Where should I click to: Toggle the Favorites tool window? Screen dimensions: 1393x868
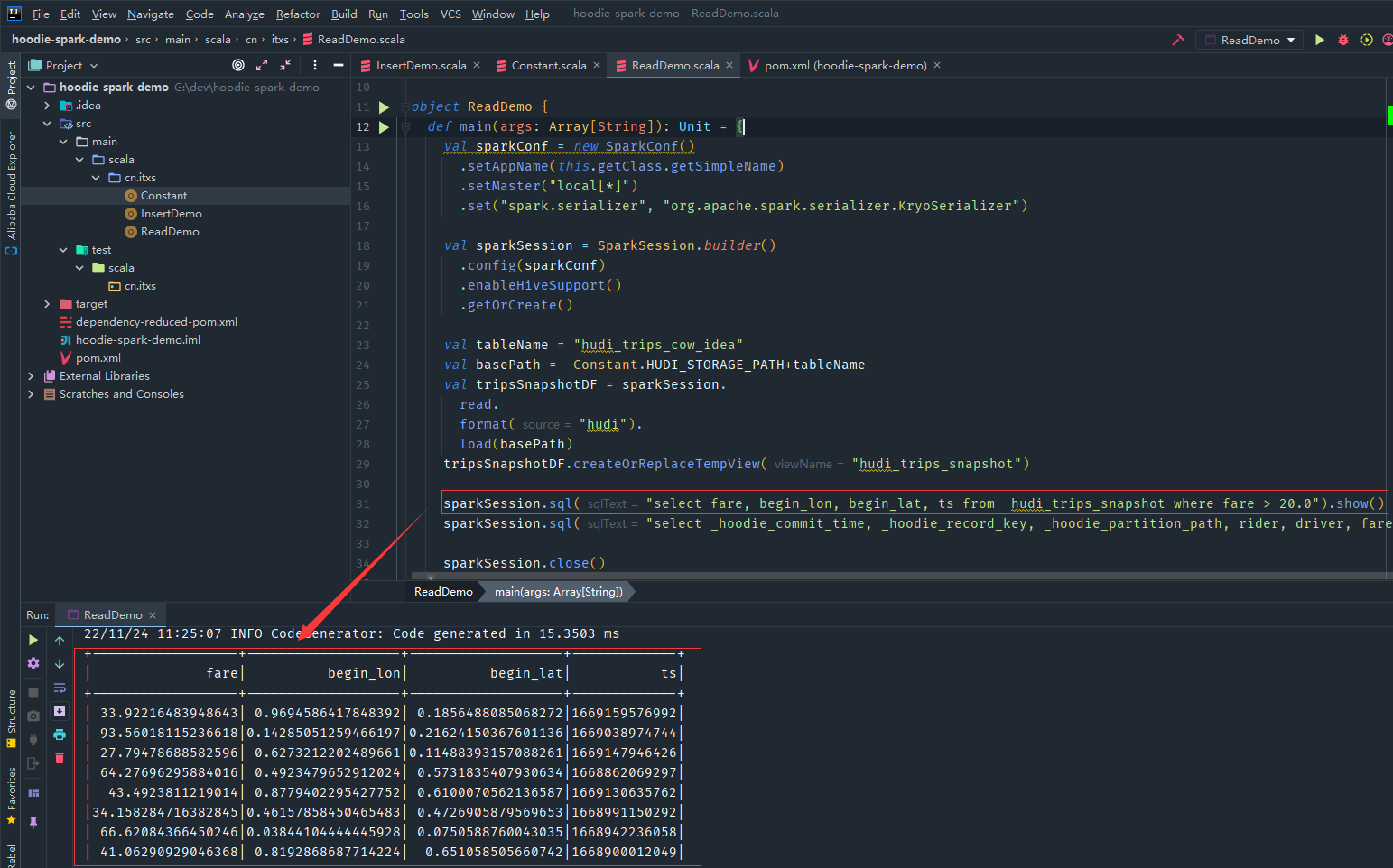point(11,796)
